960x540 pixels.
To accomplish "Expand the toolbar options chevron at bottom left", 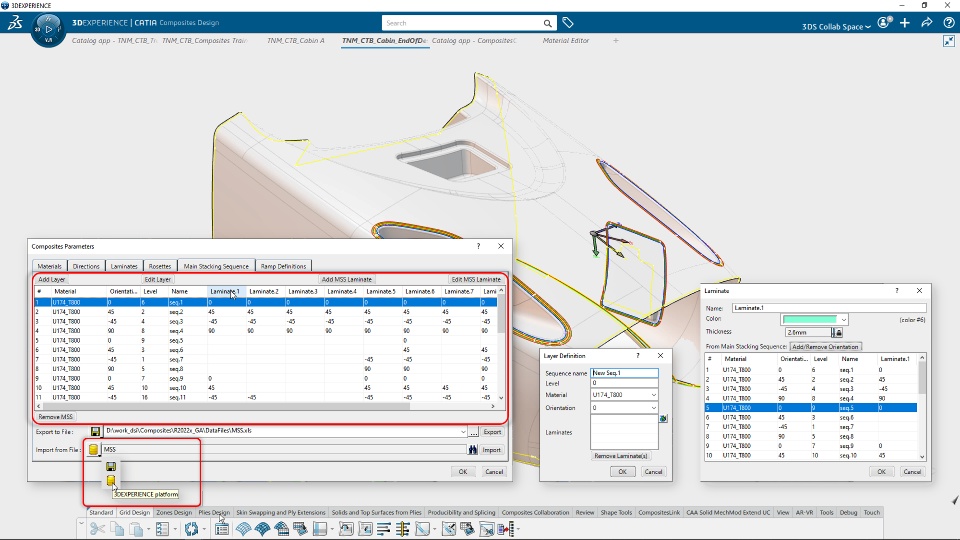I will click(81, 523).
